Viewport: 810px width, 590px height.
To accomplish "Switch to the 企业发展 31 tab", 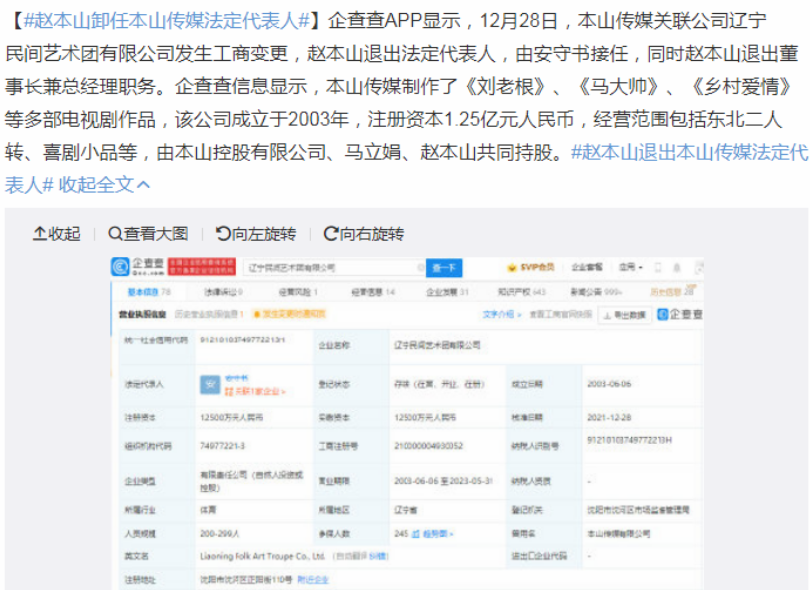I will (447, 292).
